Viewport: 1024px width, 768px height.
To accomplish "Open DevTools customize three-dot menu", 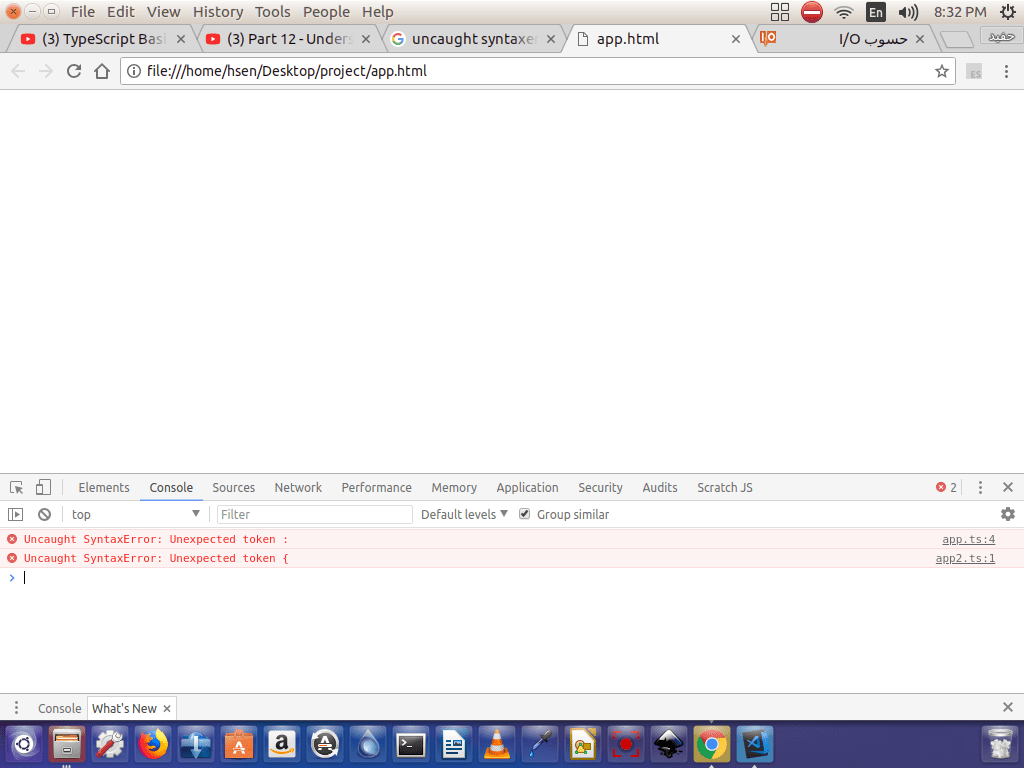I will pos(980,488).
